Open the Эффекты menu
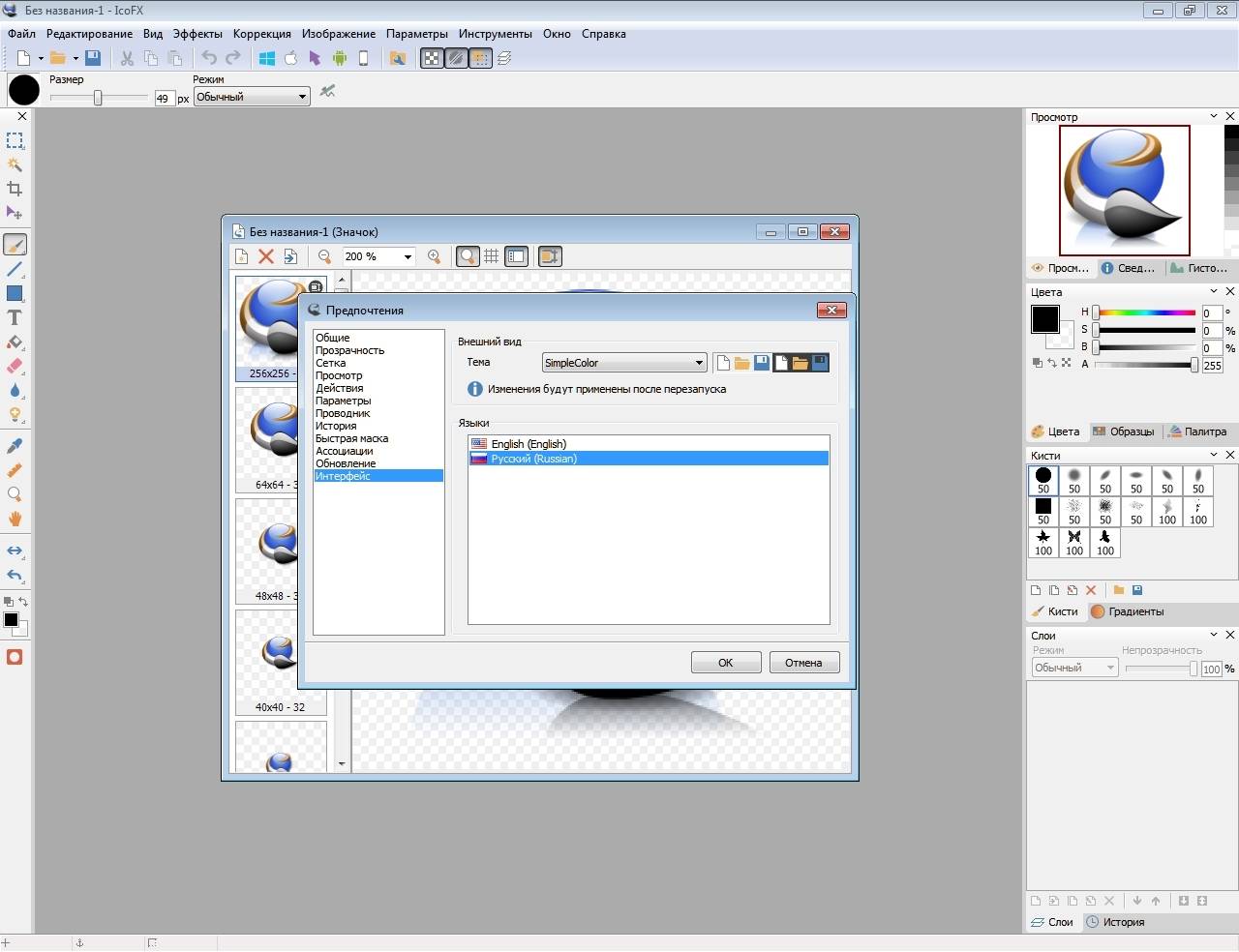The width and height of the screenshot is (1239, 952). [197, 34]
